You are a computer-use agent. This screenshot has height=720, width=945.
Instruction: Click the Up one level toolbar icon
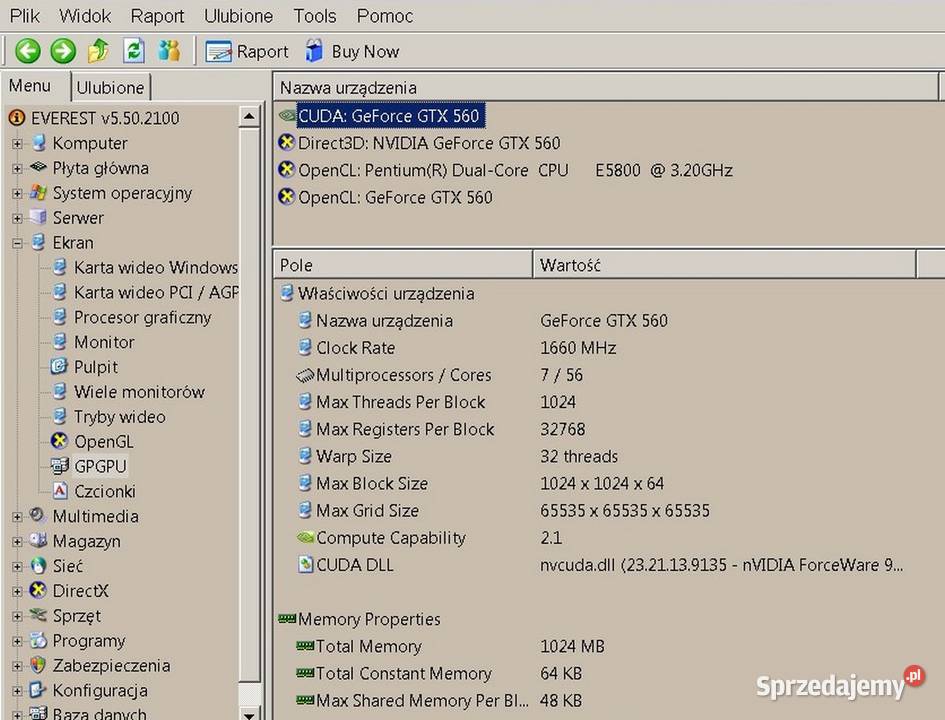(x=98, y=51)
